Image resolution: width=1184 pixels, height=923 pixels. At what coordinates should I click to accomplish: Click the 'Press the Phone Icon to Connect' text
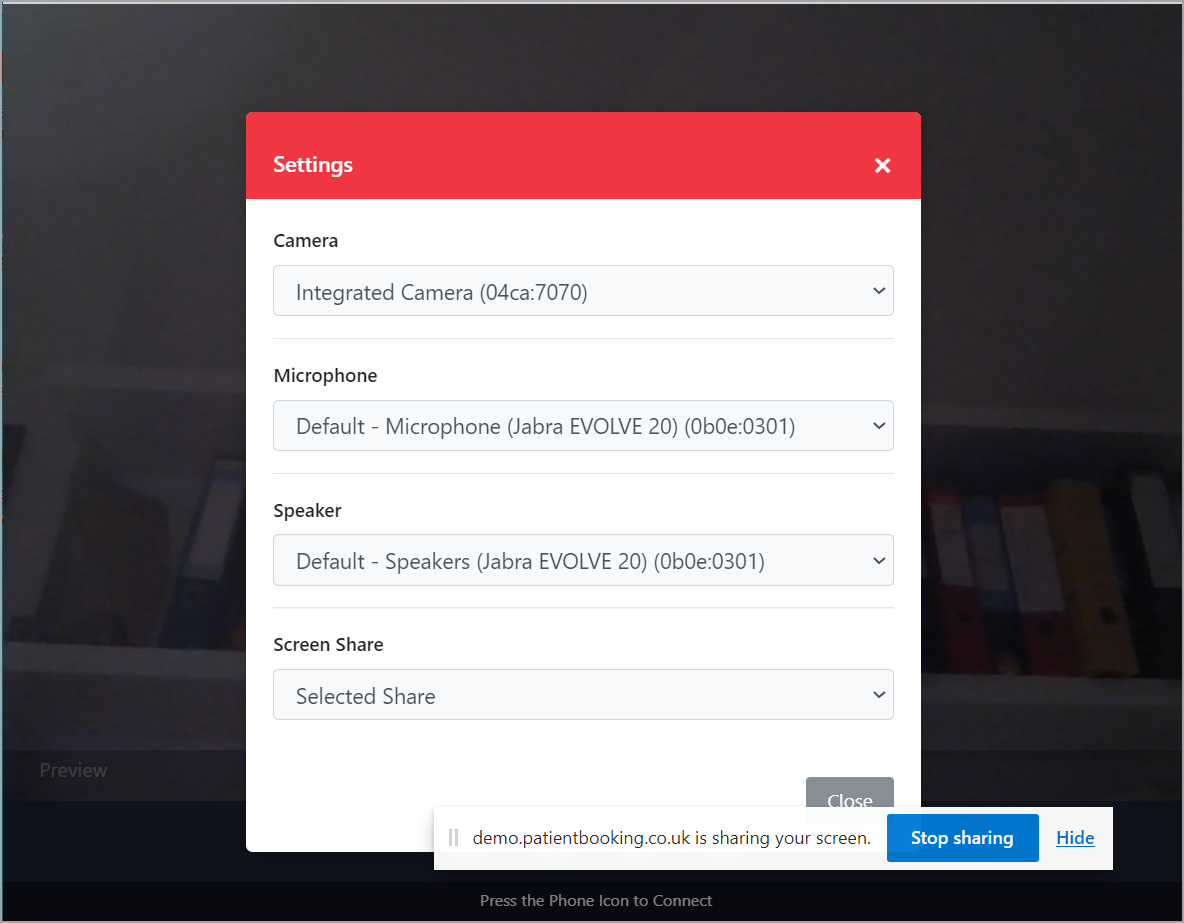tap(596, 901)
